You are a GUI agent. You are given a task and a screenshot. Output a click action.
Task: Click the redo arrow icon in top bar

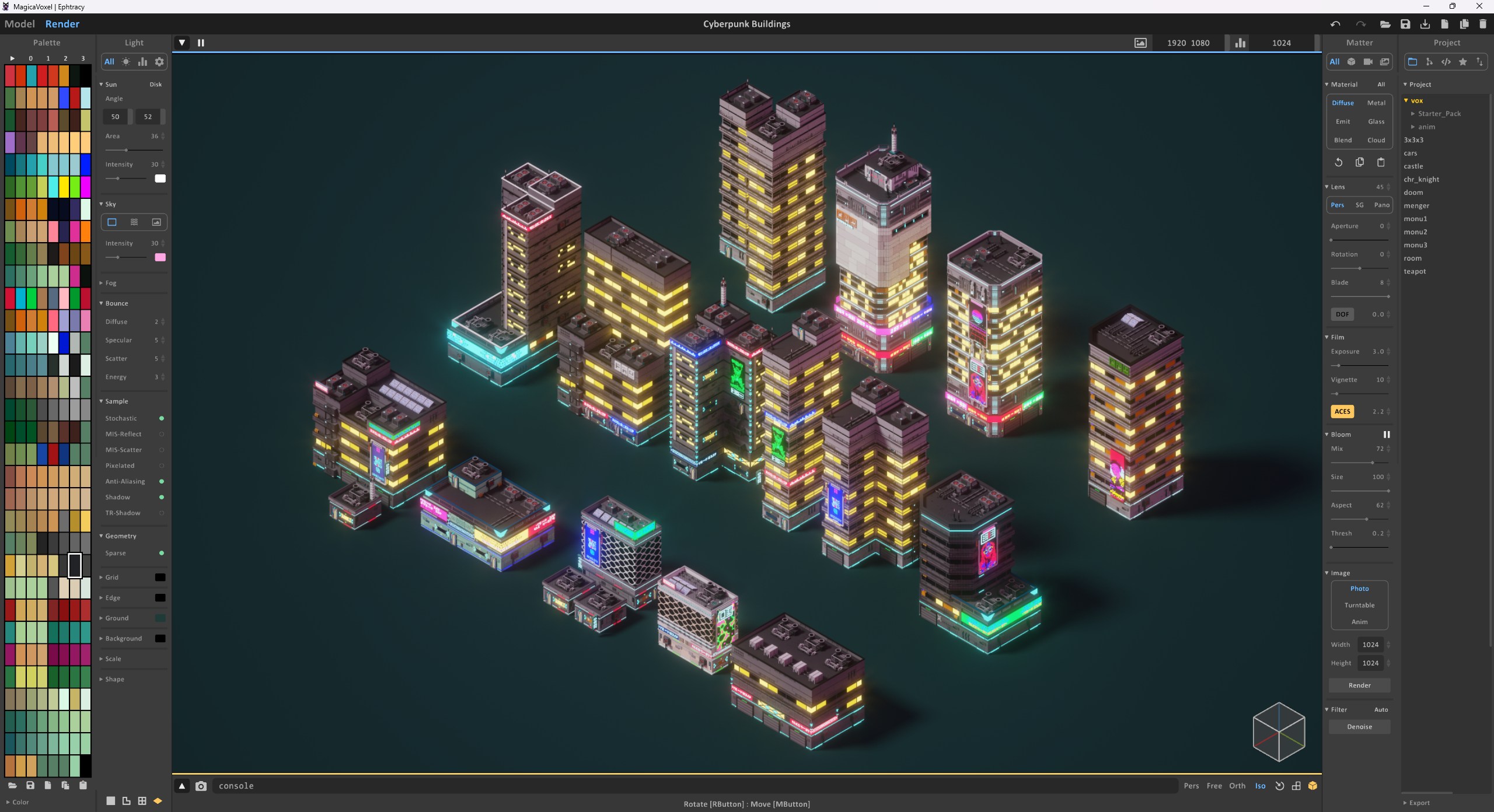tap(1360, 24)
